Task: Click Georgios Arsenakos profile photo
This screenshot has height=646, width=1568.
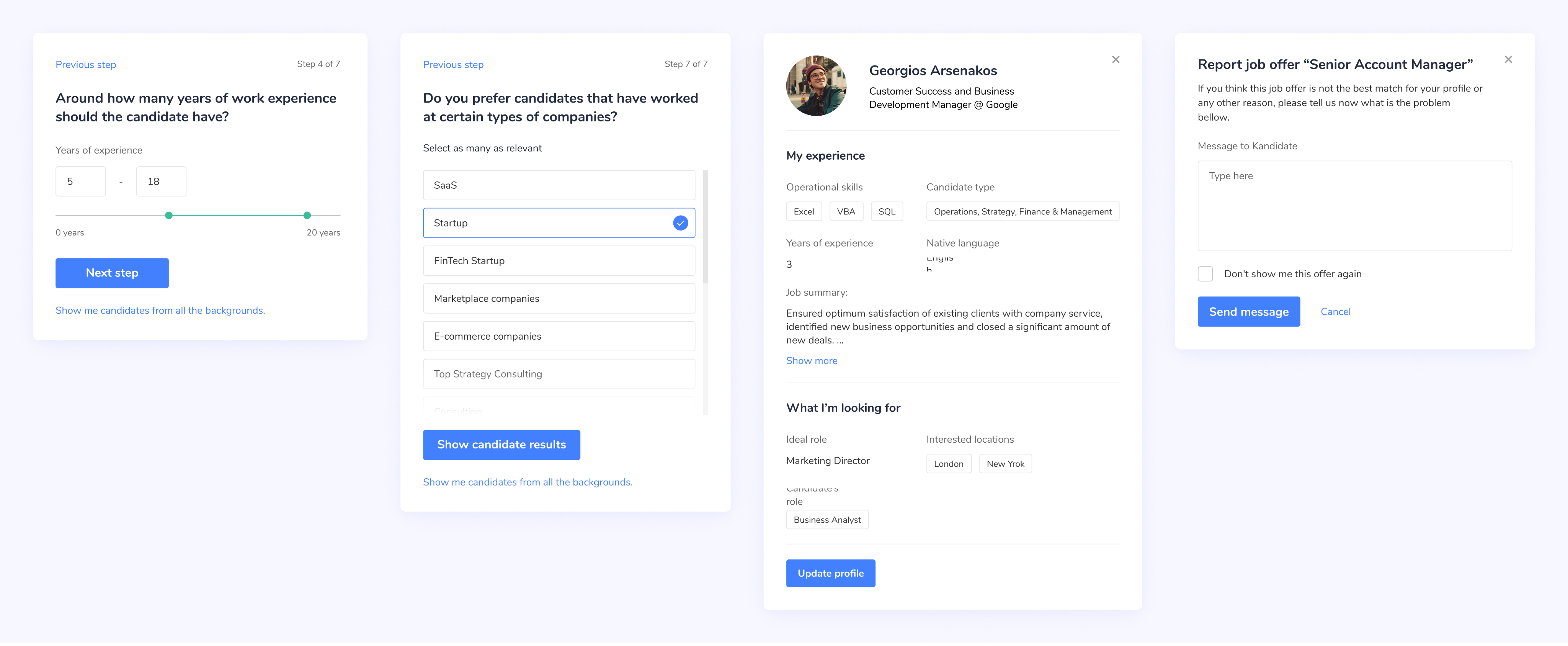Action: [x=816, y=86]
